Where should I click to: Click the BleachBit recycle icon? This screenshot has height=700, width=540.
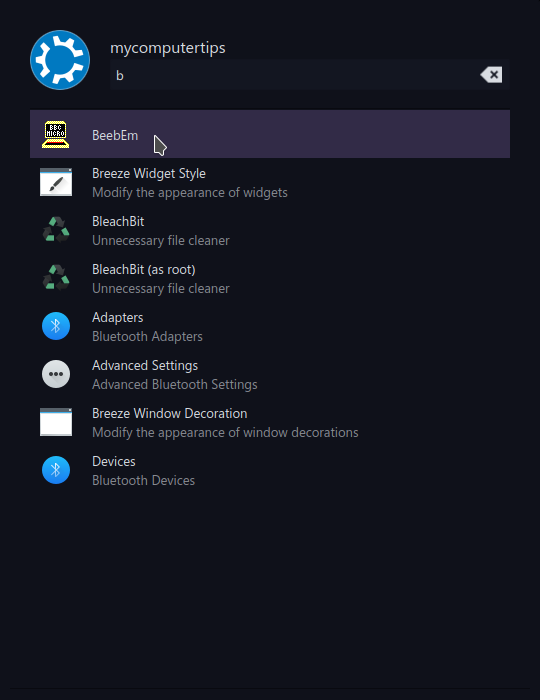coord(56,230)
